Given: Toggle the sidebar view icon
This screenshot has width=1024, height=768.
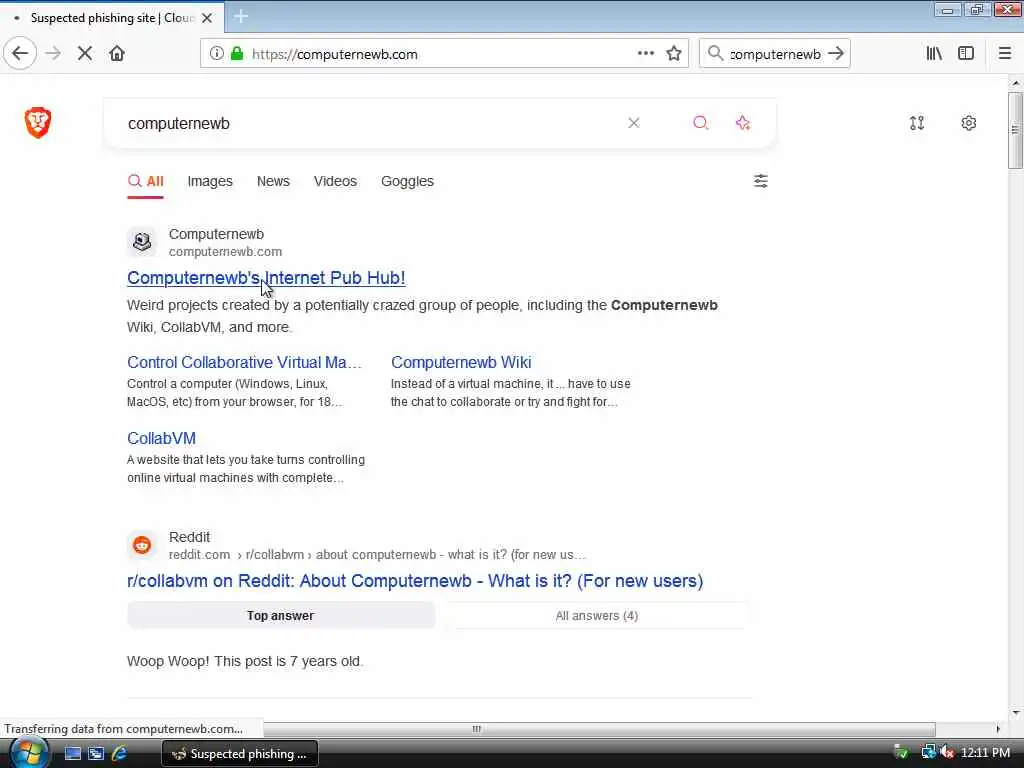Looking at the screenshot, I should (966, 54).
